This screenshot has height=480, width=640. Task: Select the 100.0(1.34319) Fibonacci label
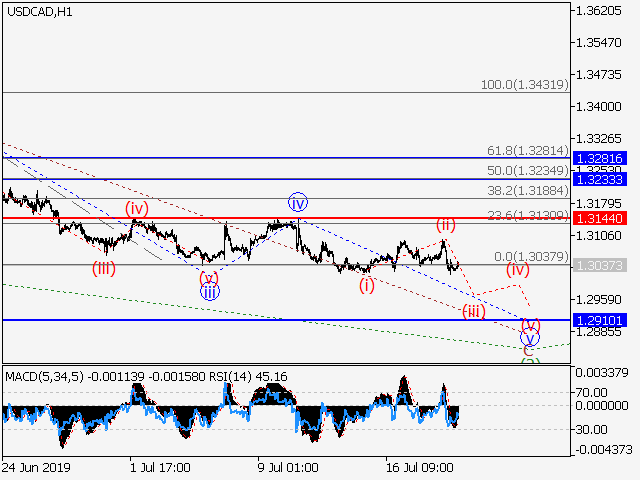tap(524, 85)
